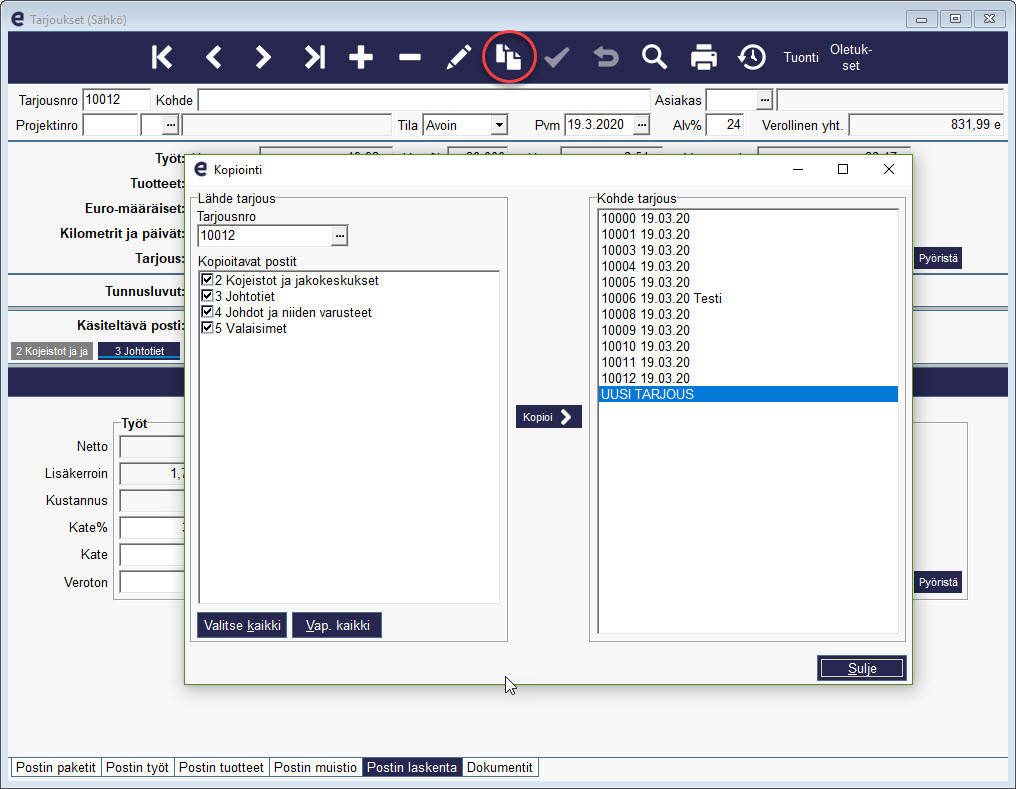Image resolution: width=1016 pixels, height=789 pixels.
Task: Expand the Tila dropdown
Action: click(499, 125)
